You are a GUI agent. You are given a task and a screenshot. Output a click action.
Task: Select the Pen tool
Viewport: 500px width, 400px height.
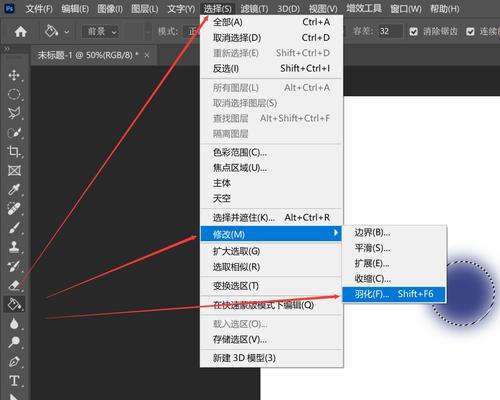[x=14, y=361]
